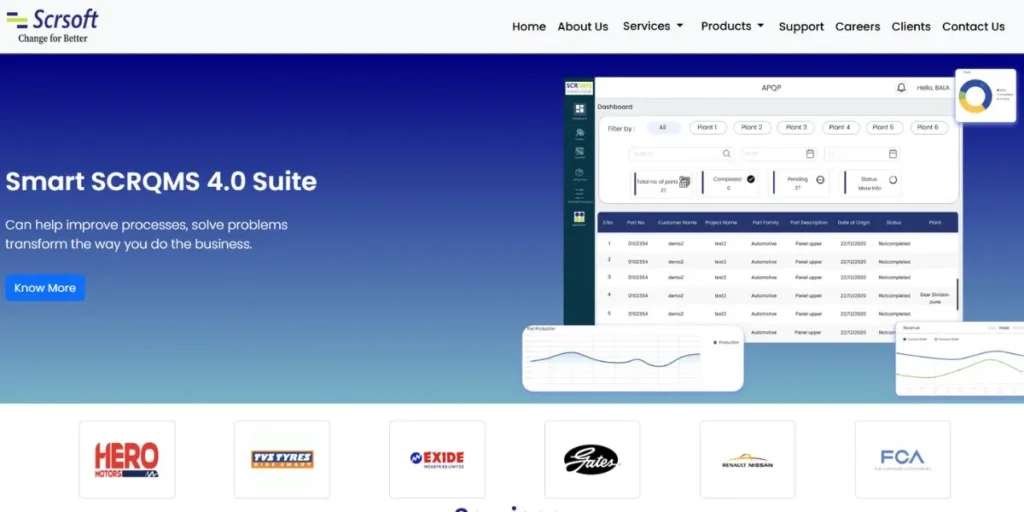
Task: Click the Dashboard heading in APQP panel
Action: click(615, 106)
